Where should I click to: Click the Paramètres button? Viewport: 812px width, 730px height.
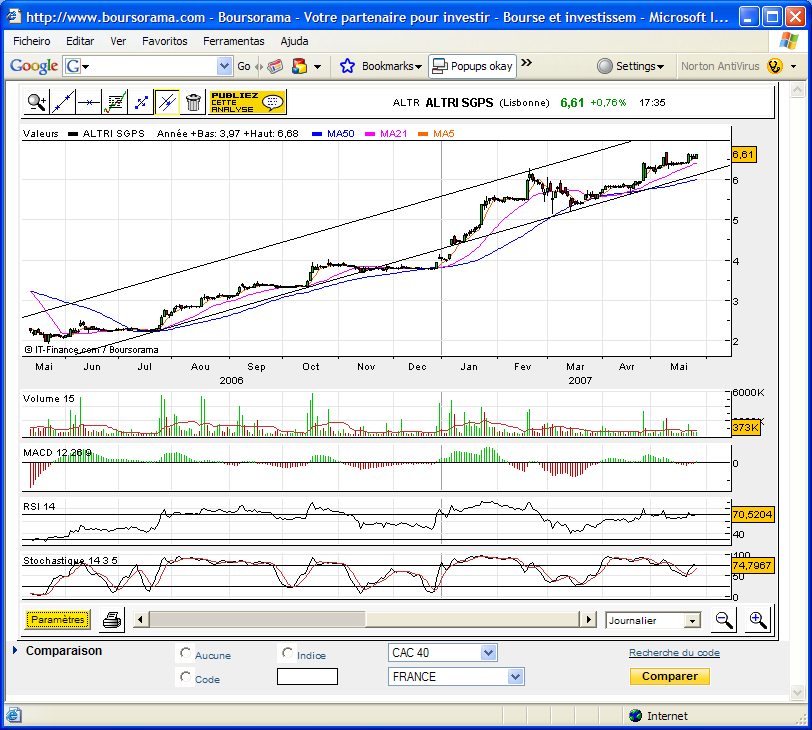[58, 620]
